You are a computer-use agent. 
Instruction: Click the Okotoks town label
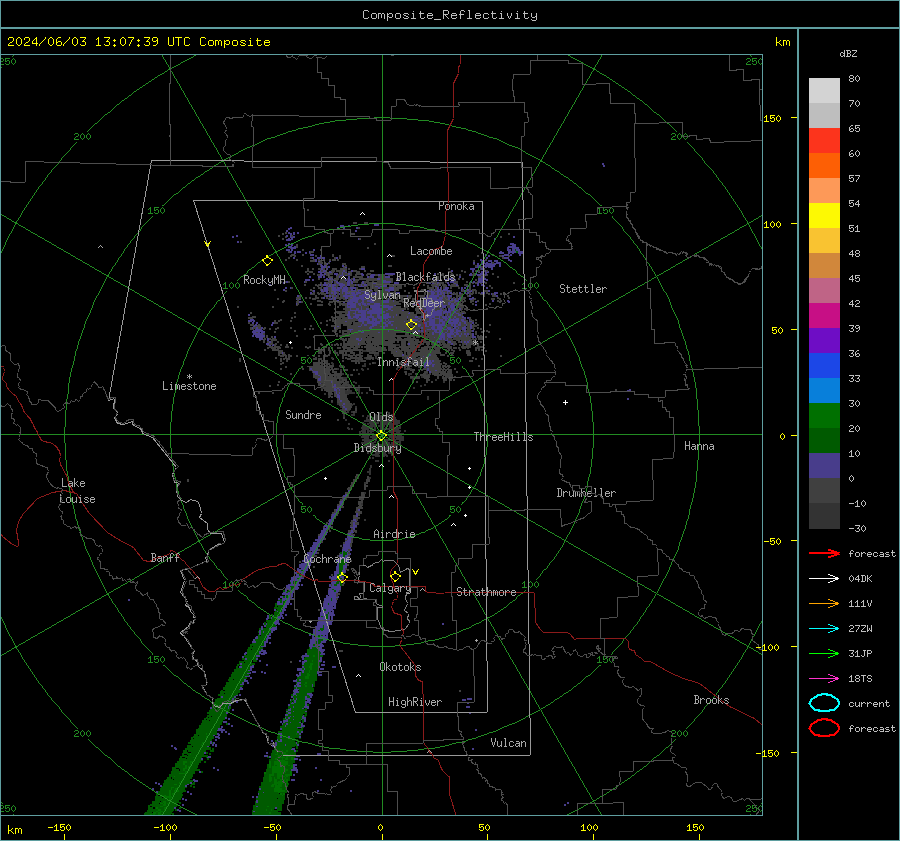pos(400,667)
